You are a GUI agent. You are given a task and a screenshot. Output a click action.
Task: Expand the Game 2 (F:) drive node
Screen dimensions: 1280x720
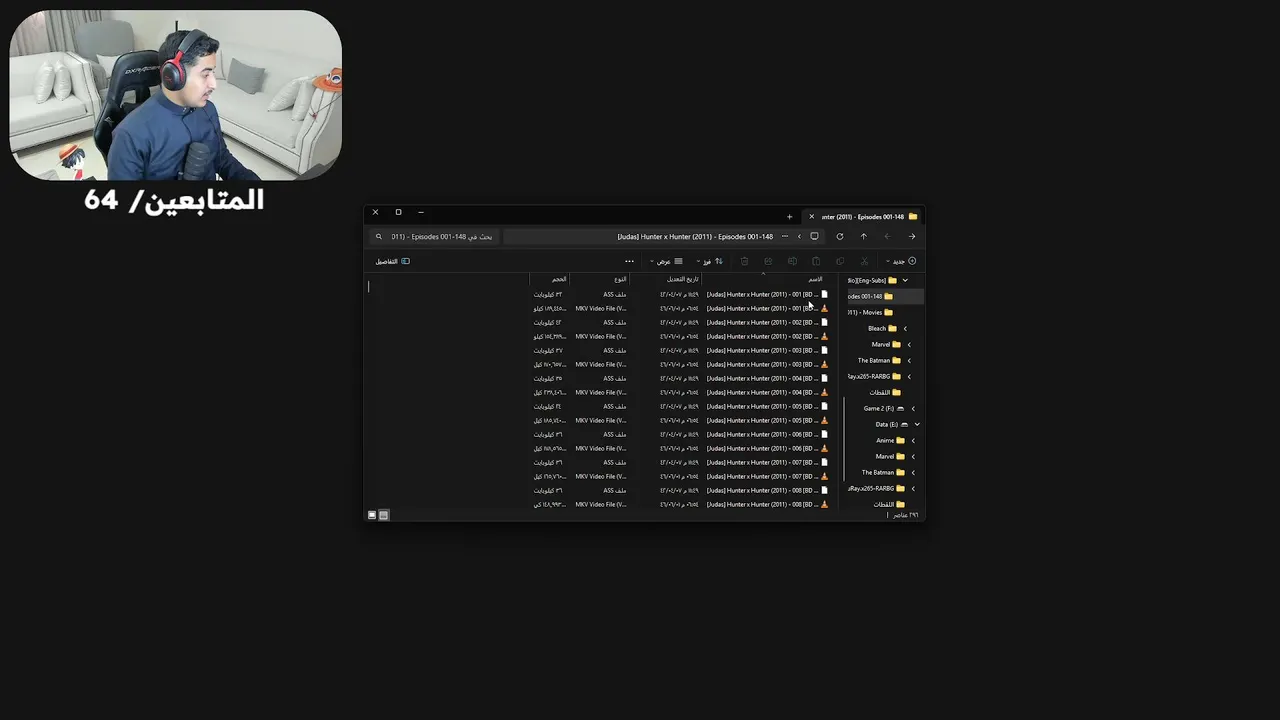coord(913,409)
